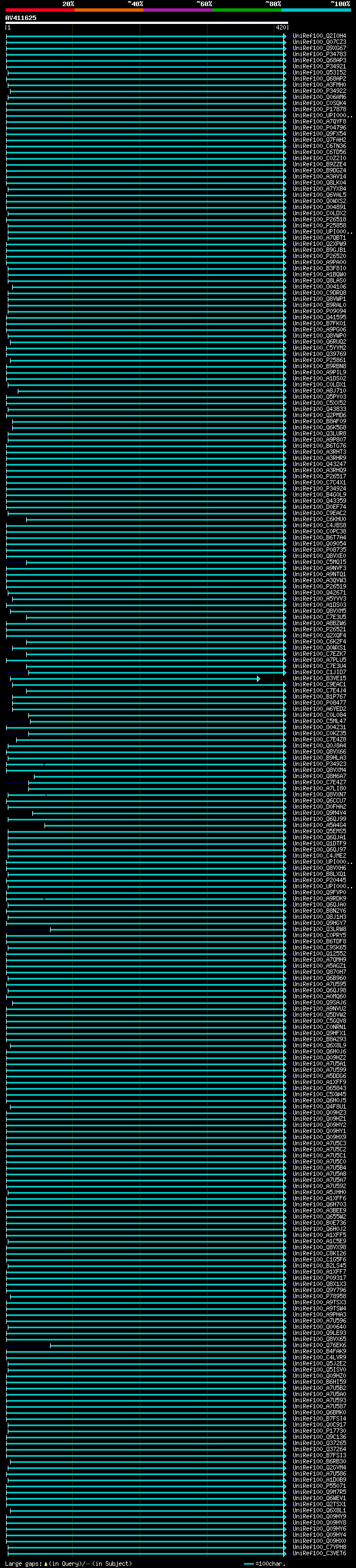Select the UniRef100_O04891 label
Viewport: 356px width, 1568px height.
319,207
